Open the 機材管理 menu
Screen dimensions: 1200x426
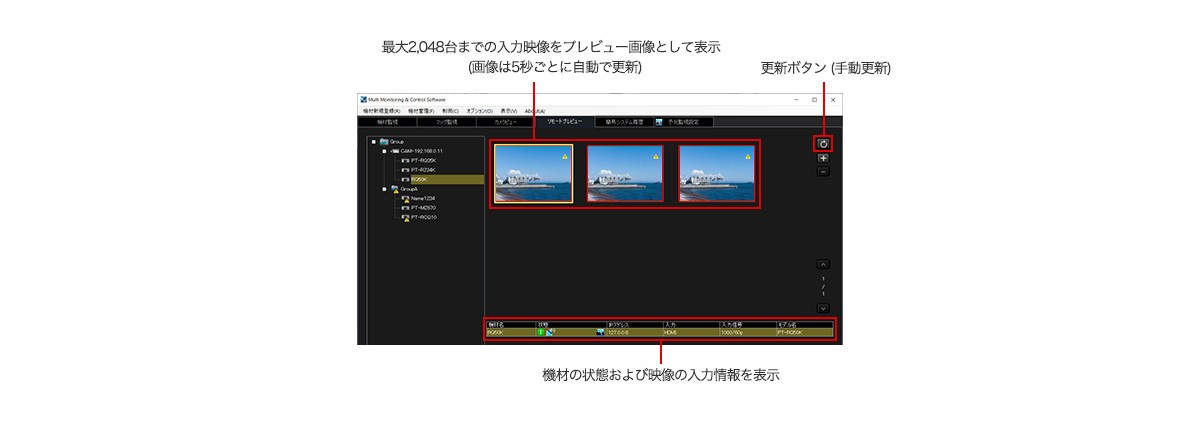421,111
